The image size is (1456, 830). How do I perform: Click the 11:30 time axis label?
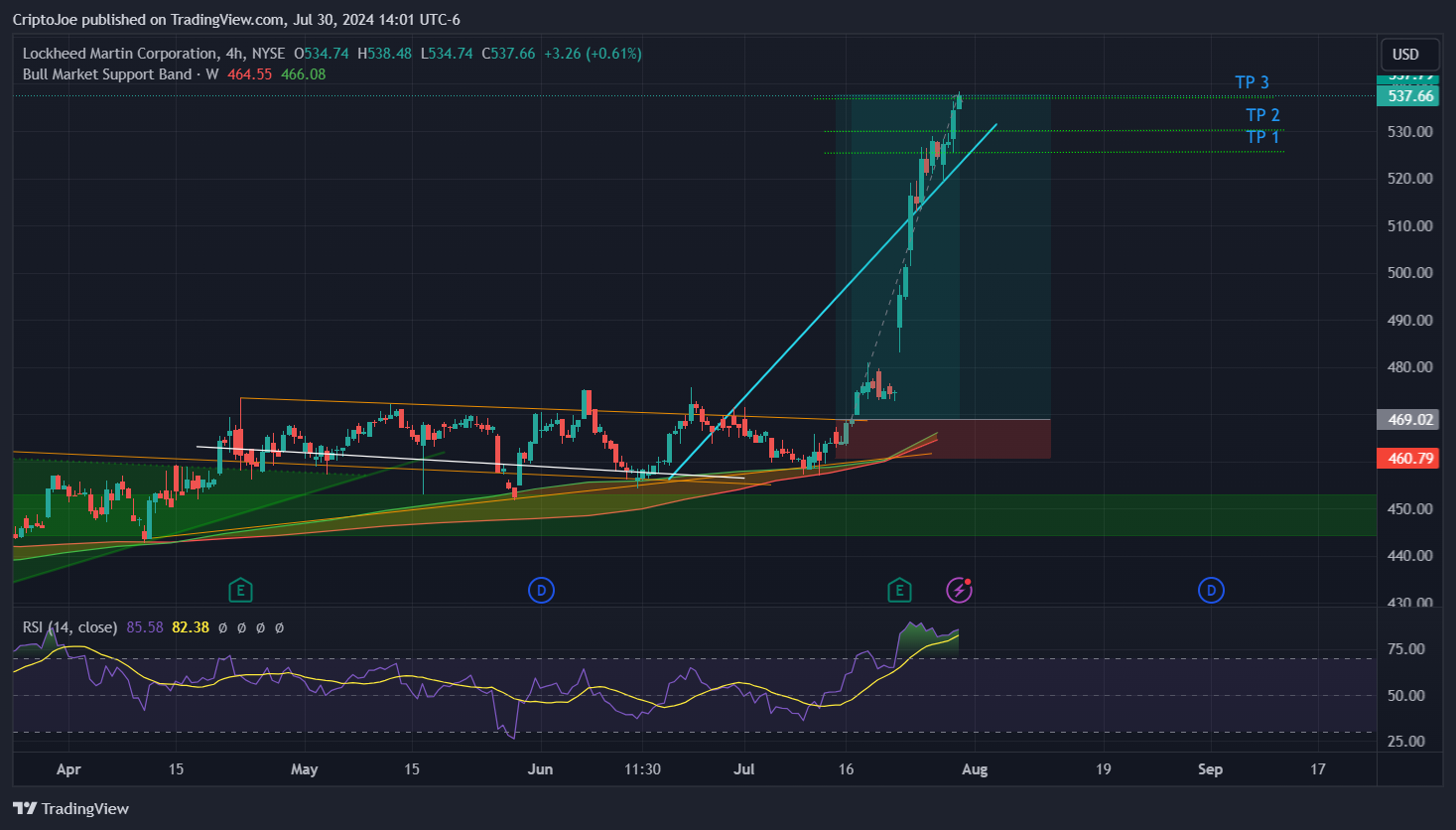coord(642,769)
